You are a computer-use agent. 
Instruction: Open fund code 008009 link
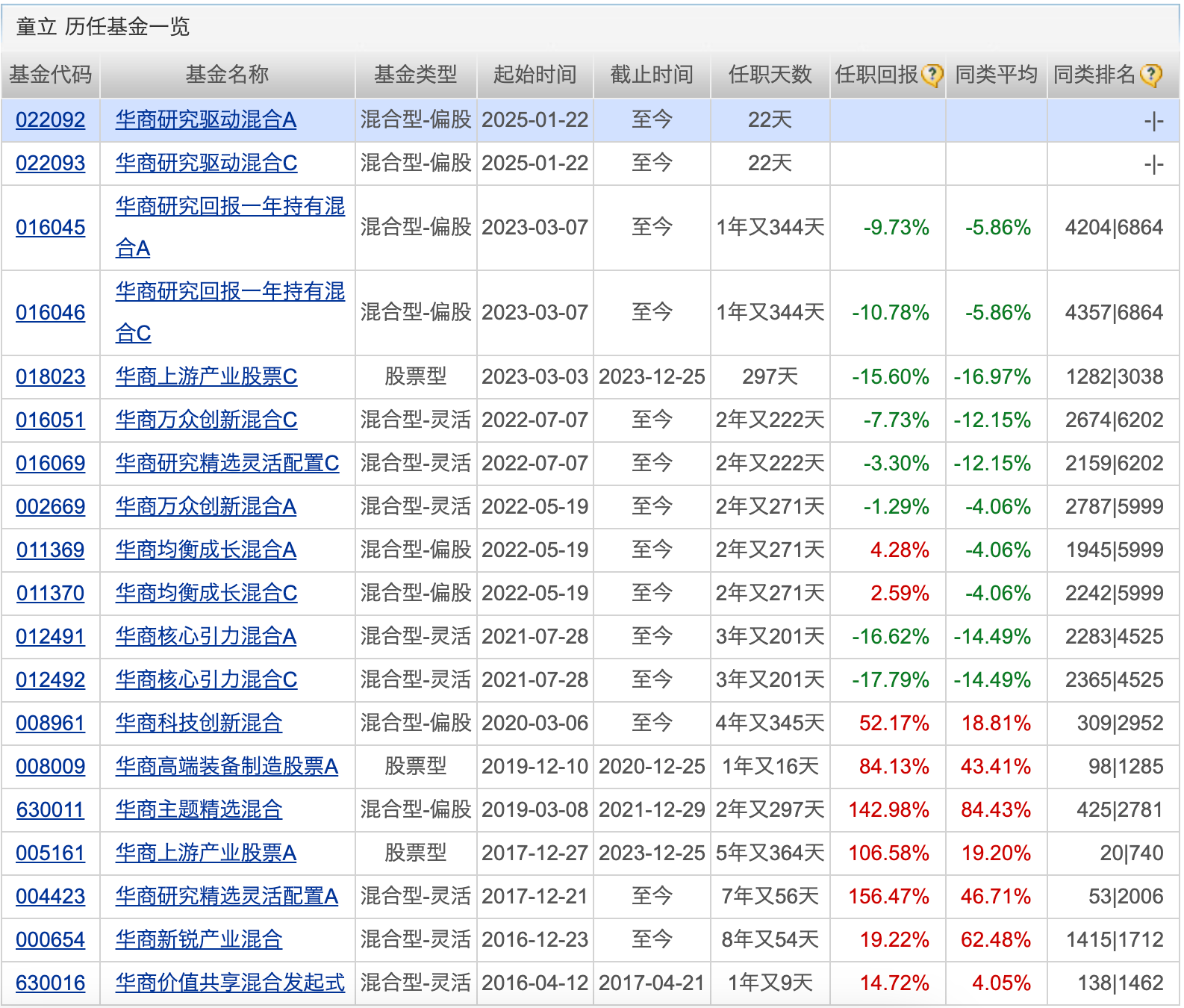pyautogui.click(x=50, y=766)
